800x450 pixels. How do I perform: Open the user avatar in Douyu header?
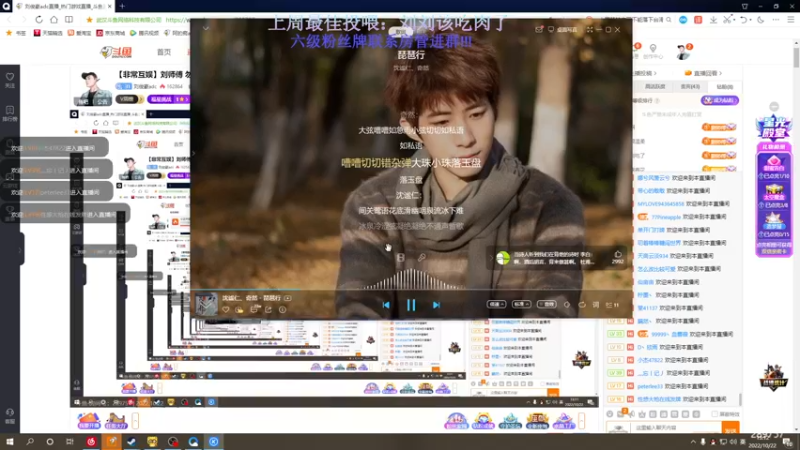click(x=683, y=52)
